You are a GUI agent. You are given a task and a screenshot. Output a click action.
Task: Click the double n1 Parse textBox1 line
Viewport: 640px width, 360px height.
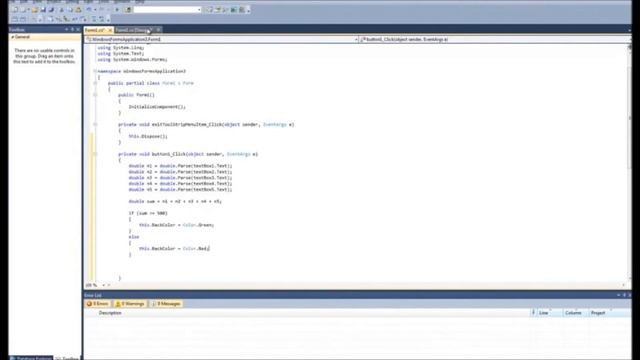[180, 166]
